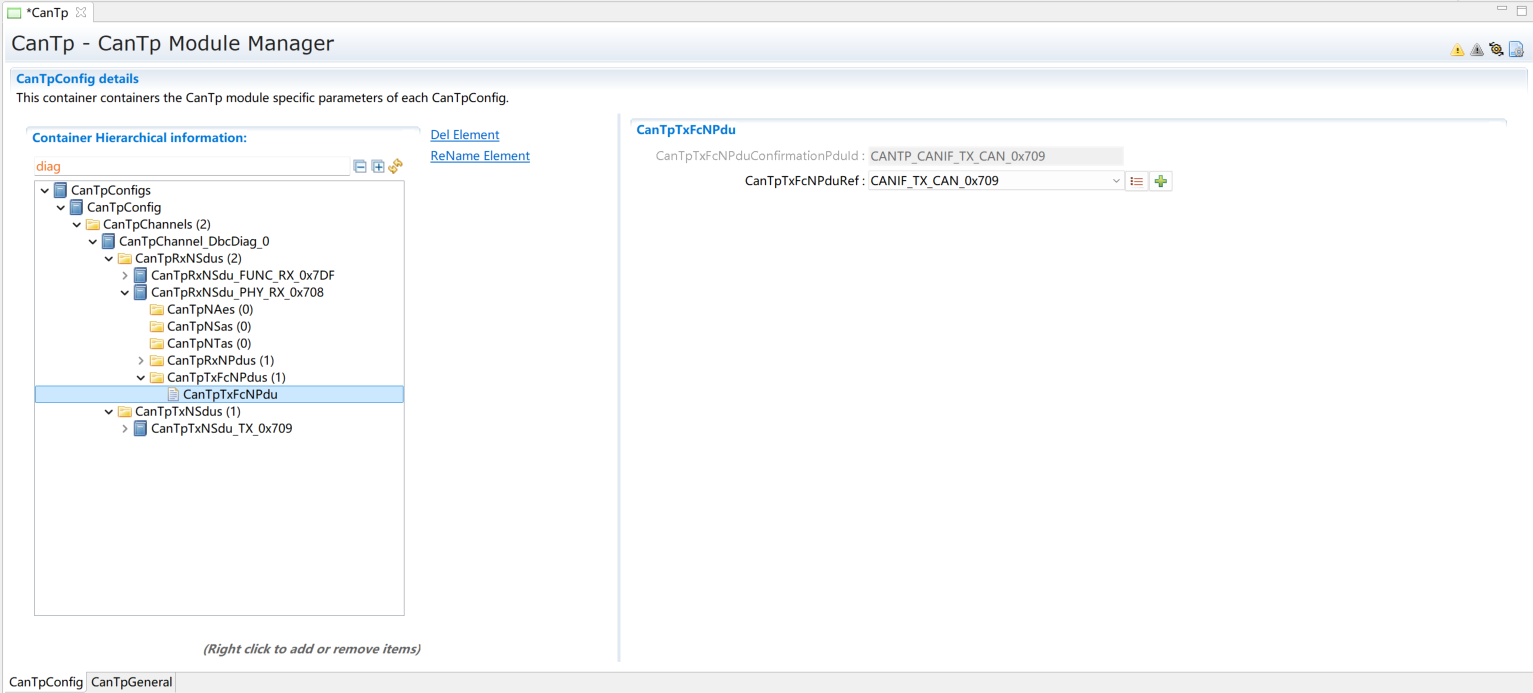Expand the CanTpRxNPdus folder

click(141, 360)
